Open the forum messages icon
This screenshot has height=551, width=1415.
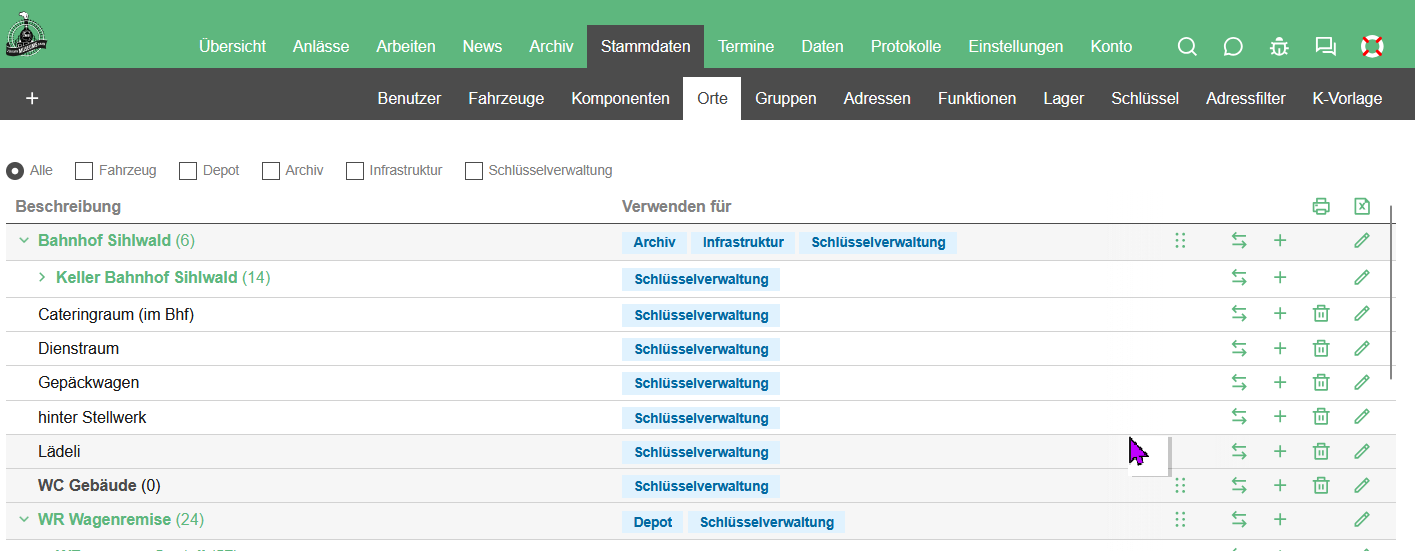[x=1326, y=46]
